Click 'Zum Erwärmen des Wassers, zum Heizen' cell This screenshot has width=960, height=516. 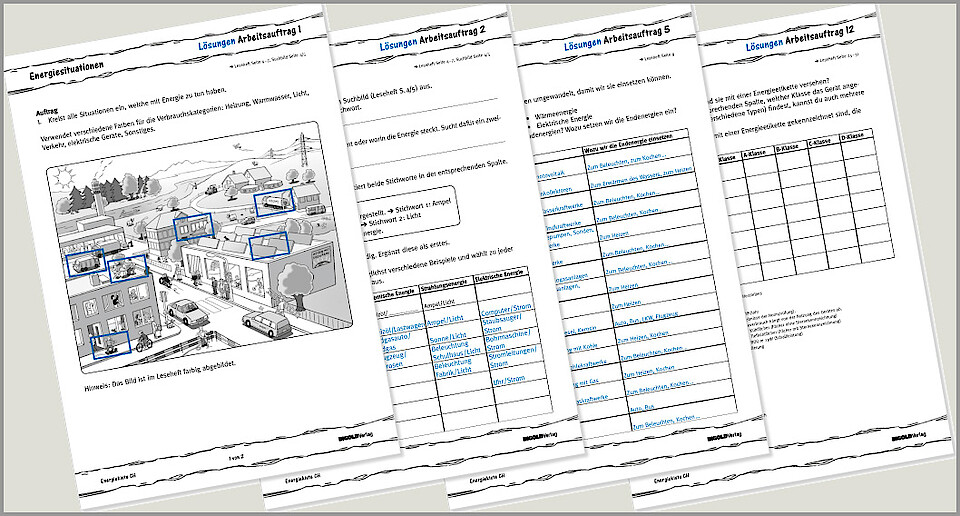(x=640, y=177)
